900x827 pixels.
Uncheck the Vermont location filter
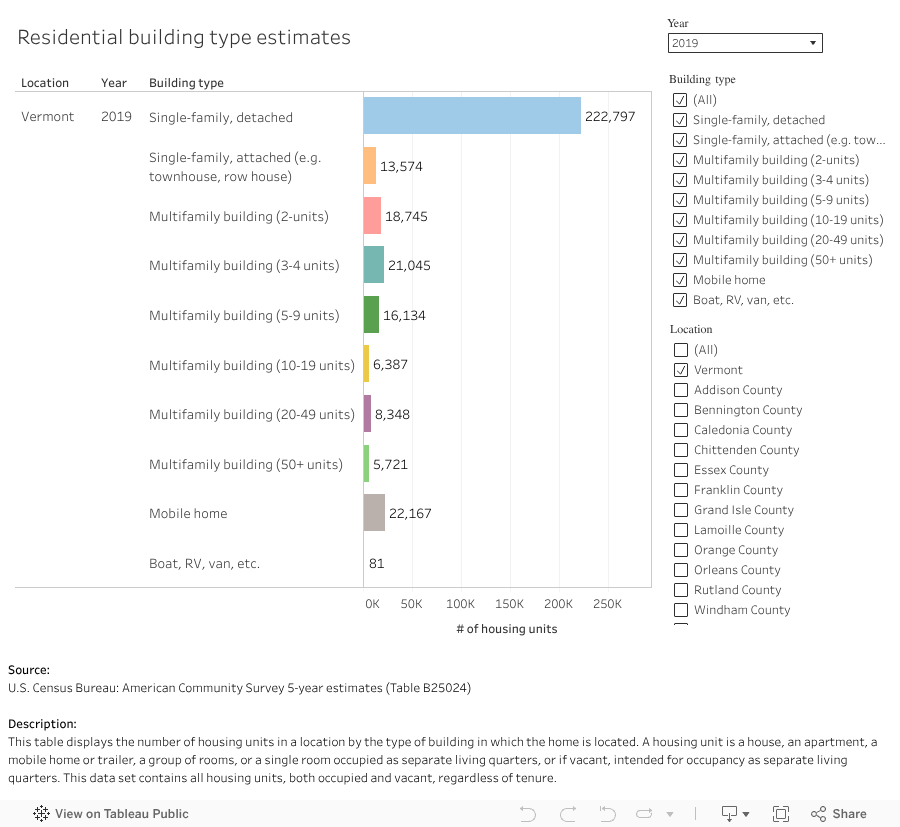point(680,369)
